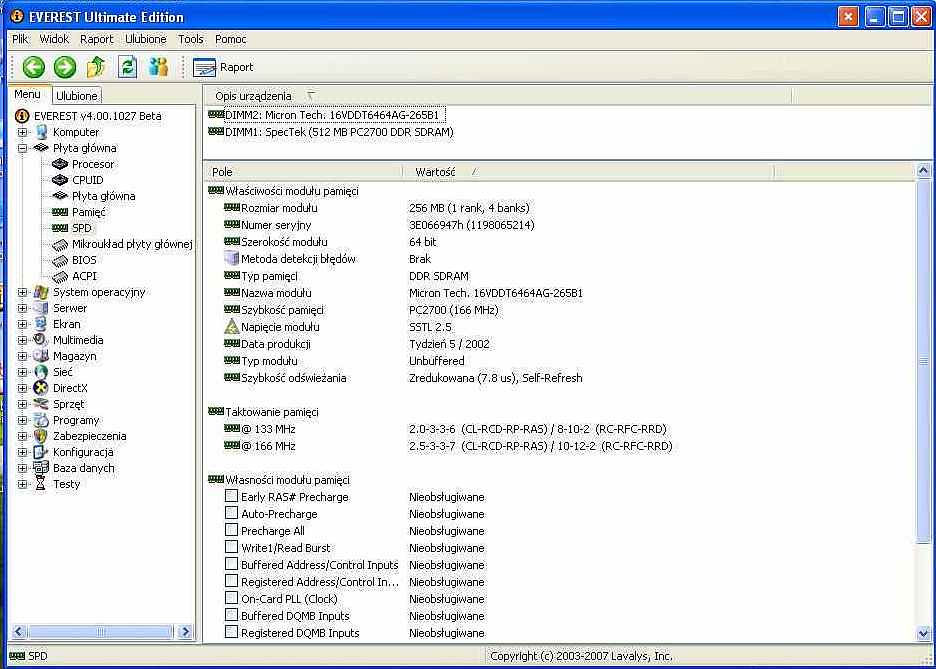
Task: Select the DirectX tree icon
Action: click(x=41, y=388)
